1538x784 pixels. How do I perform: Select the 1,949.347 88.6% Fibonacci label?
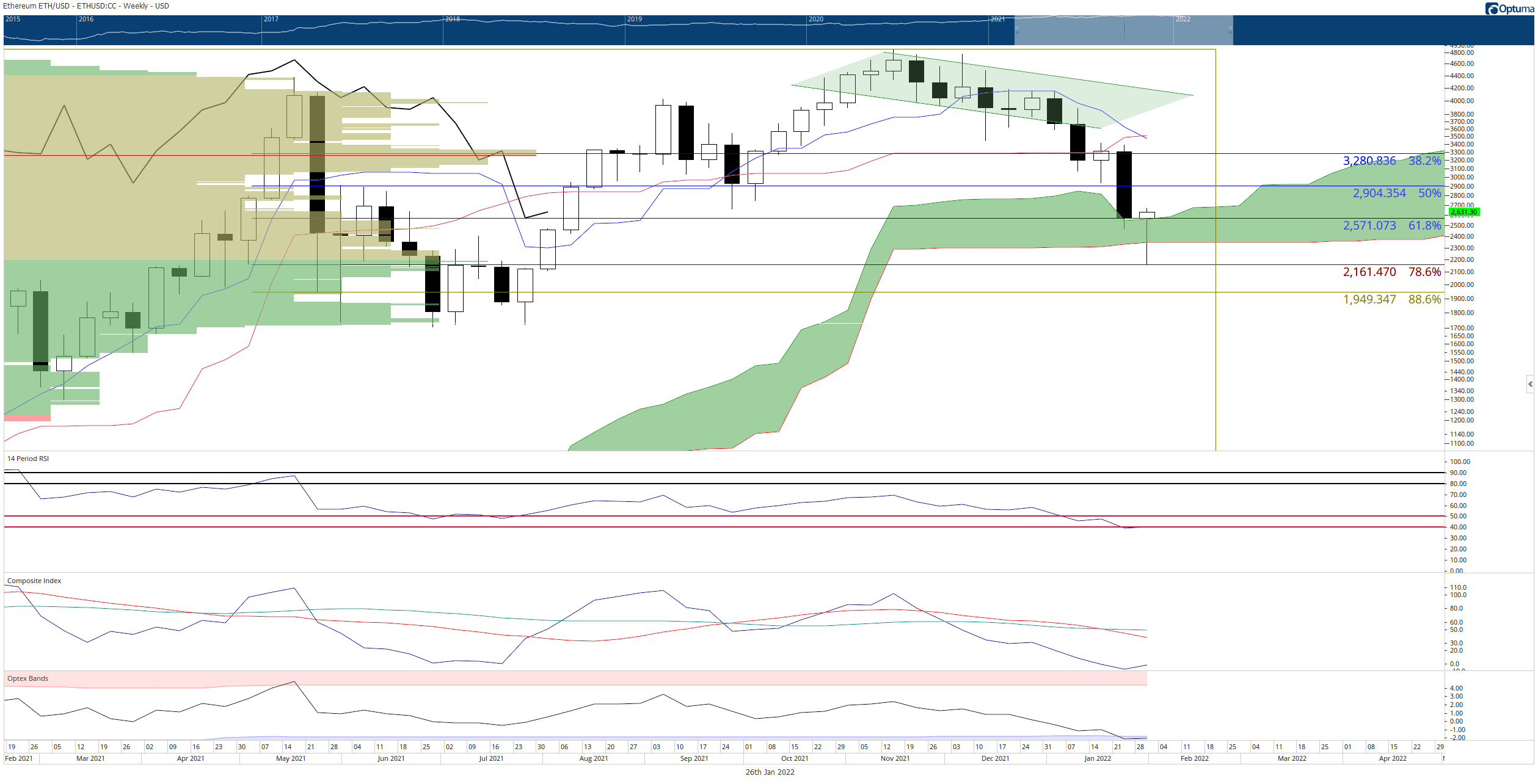coord(1392,299)
